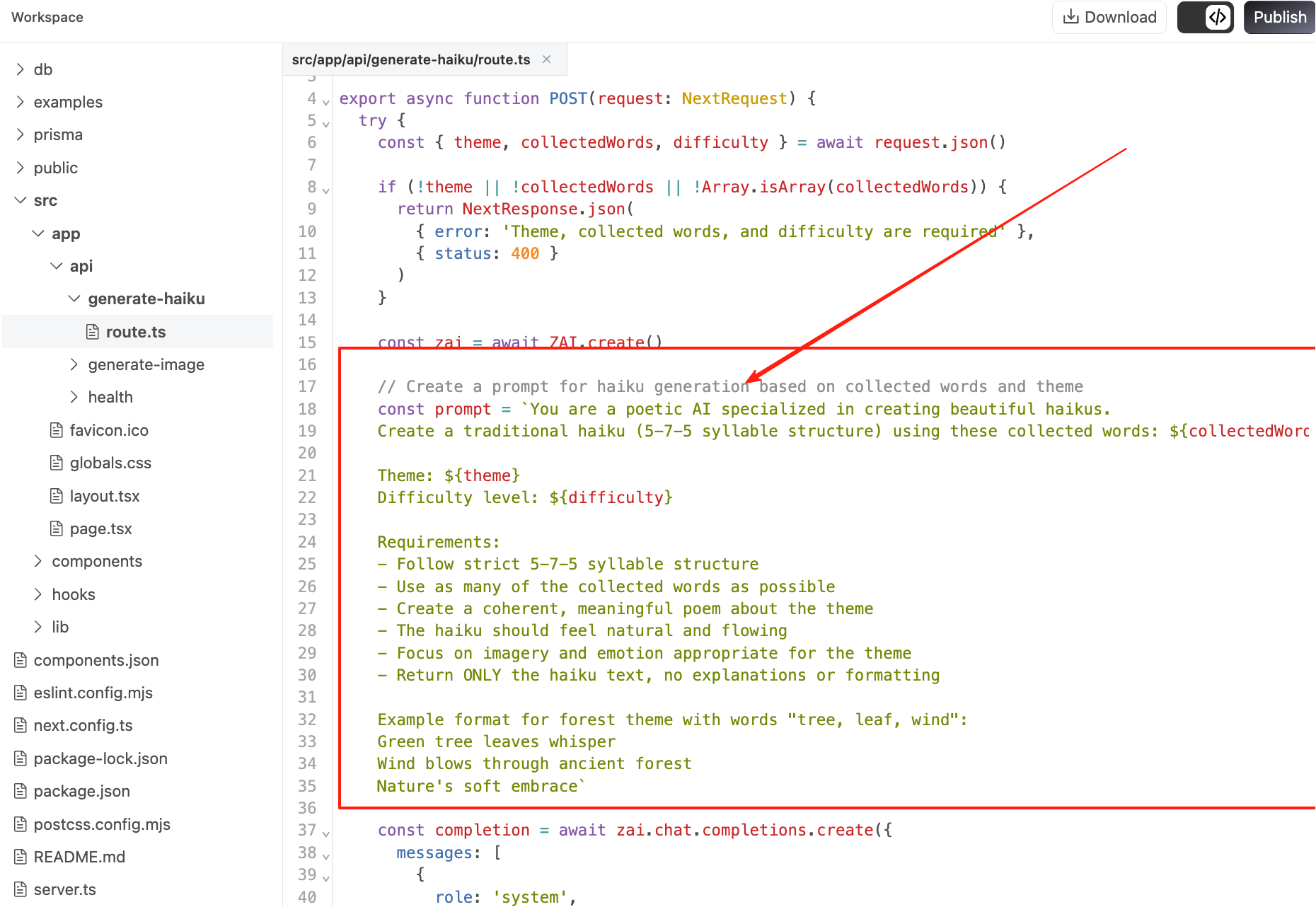This screenshot has width=1316, height=907.
Task: Click the layout.tsx file icon
Action: (x=57, y=496)
